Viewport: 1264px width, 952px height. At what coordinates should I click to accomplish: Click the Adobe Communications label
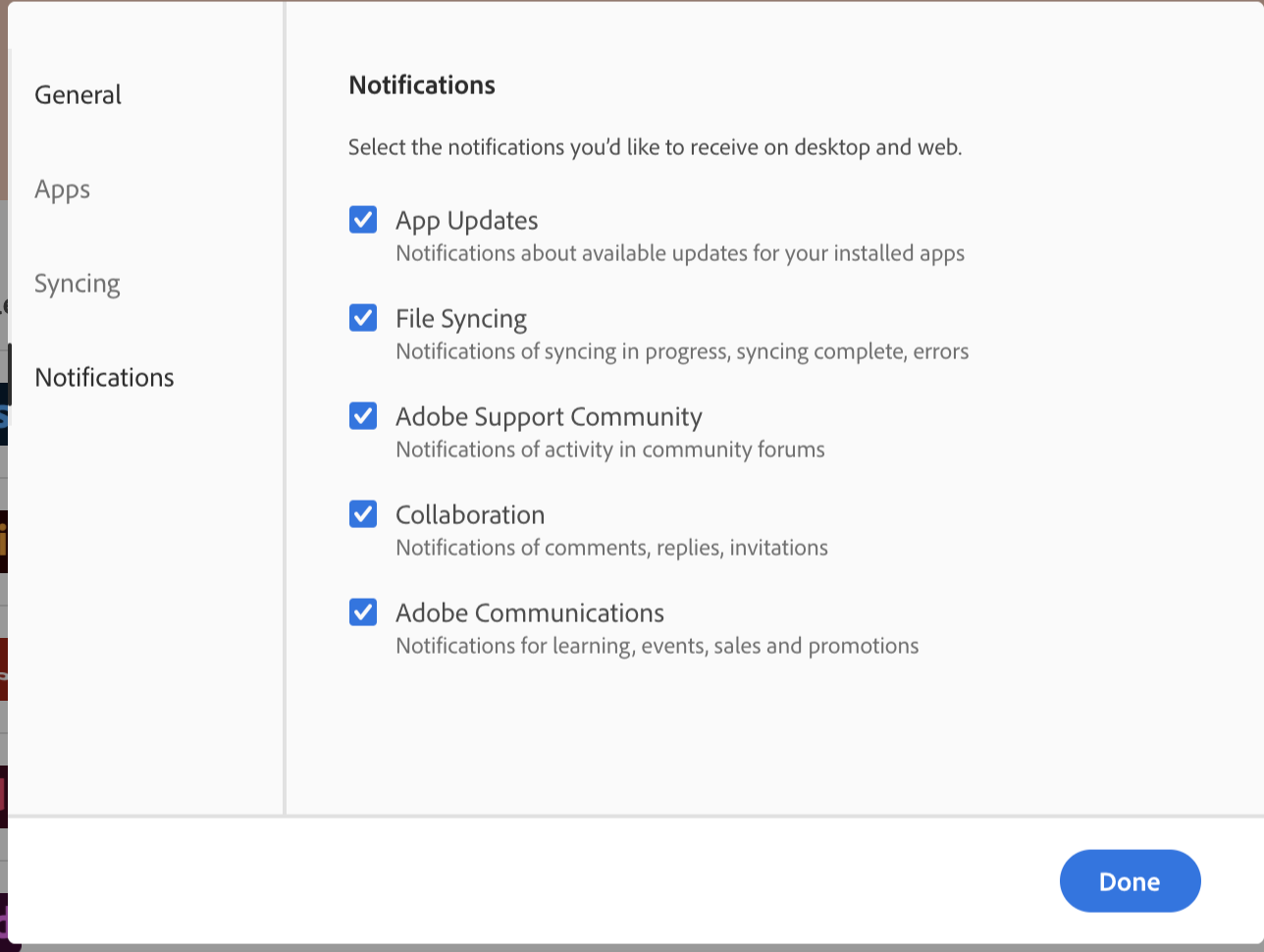tap(529, 612)
